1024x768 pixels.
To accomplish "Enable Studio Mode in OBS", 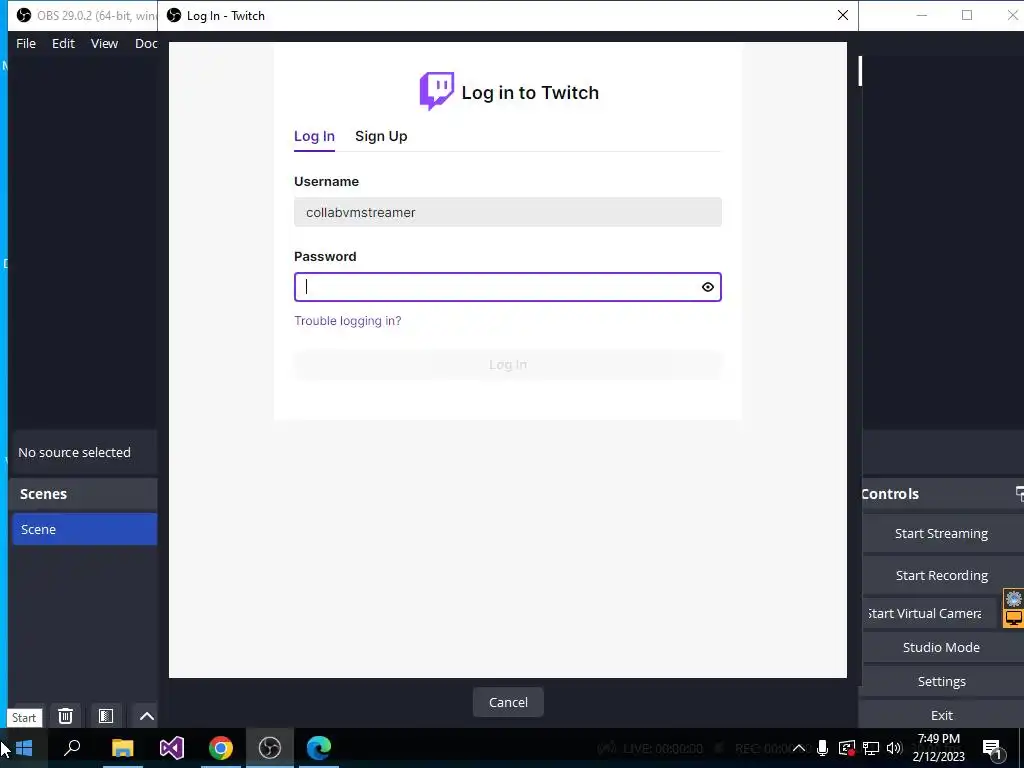I will (941, 647).
